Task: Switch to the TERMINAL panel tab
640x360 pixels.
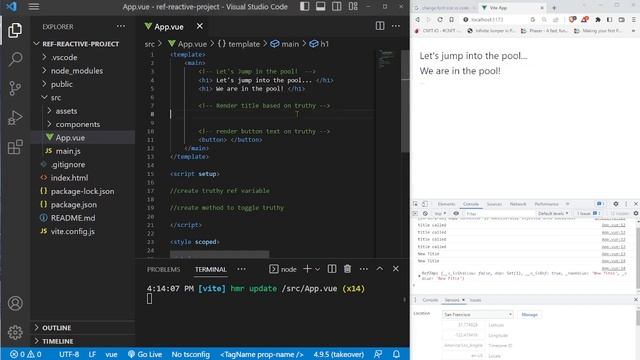Action: pyautogui.click(x=210, y=269)
